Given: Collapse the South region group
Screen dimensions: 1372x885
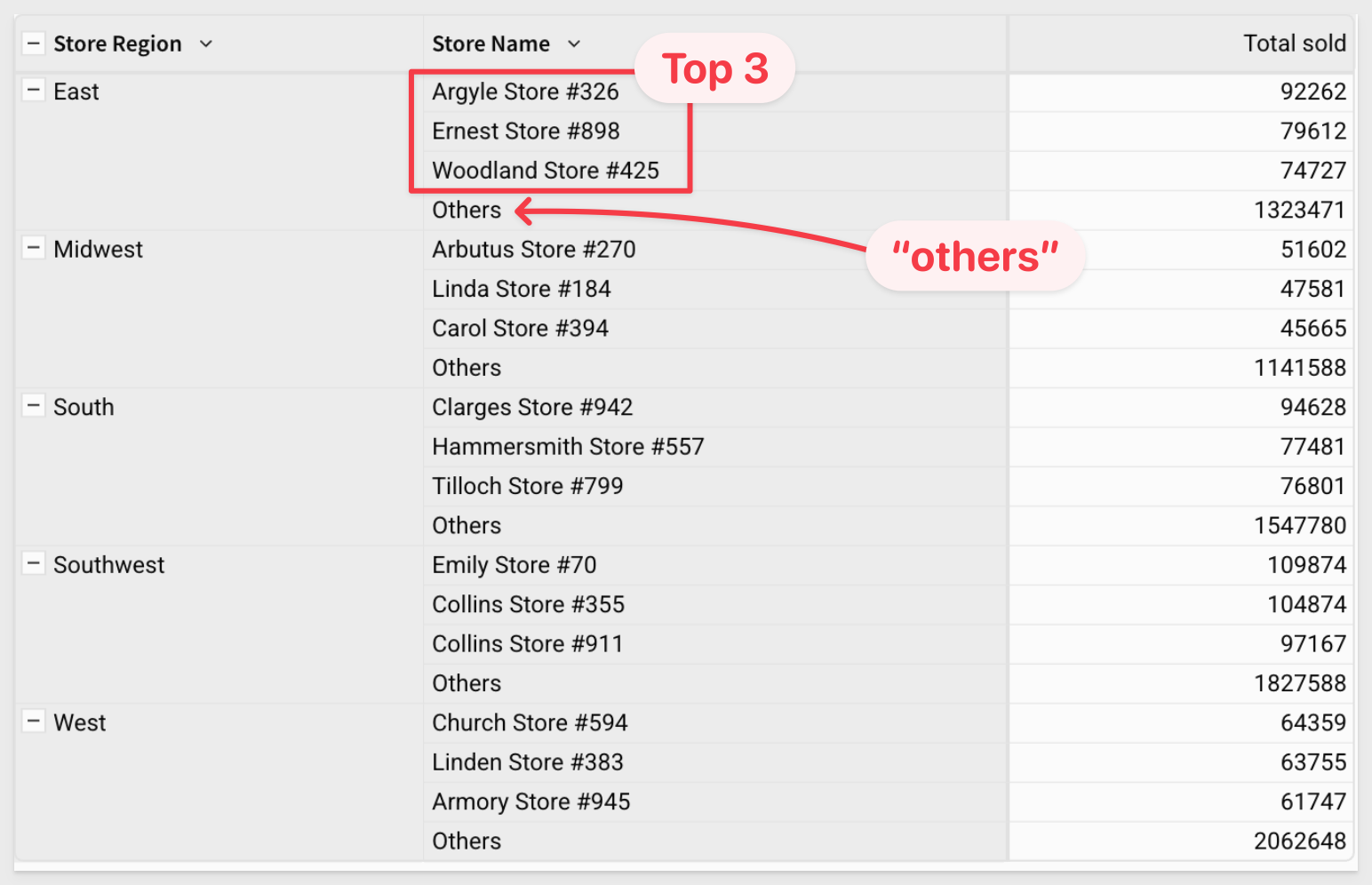Looking at the screenshot, I should click(33, 406).
